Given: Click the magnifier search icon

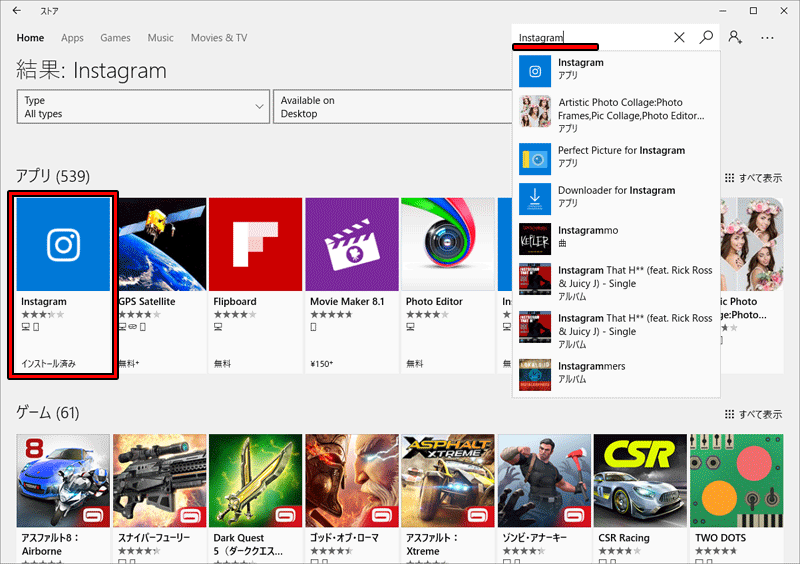Looking at the screenshot, I should point(706,37).
